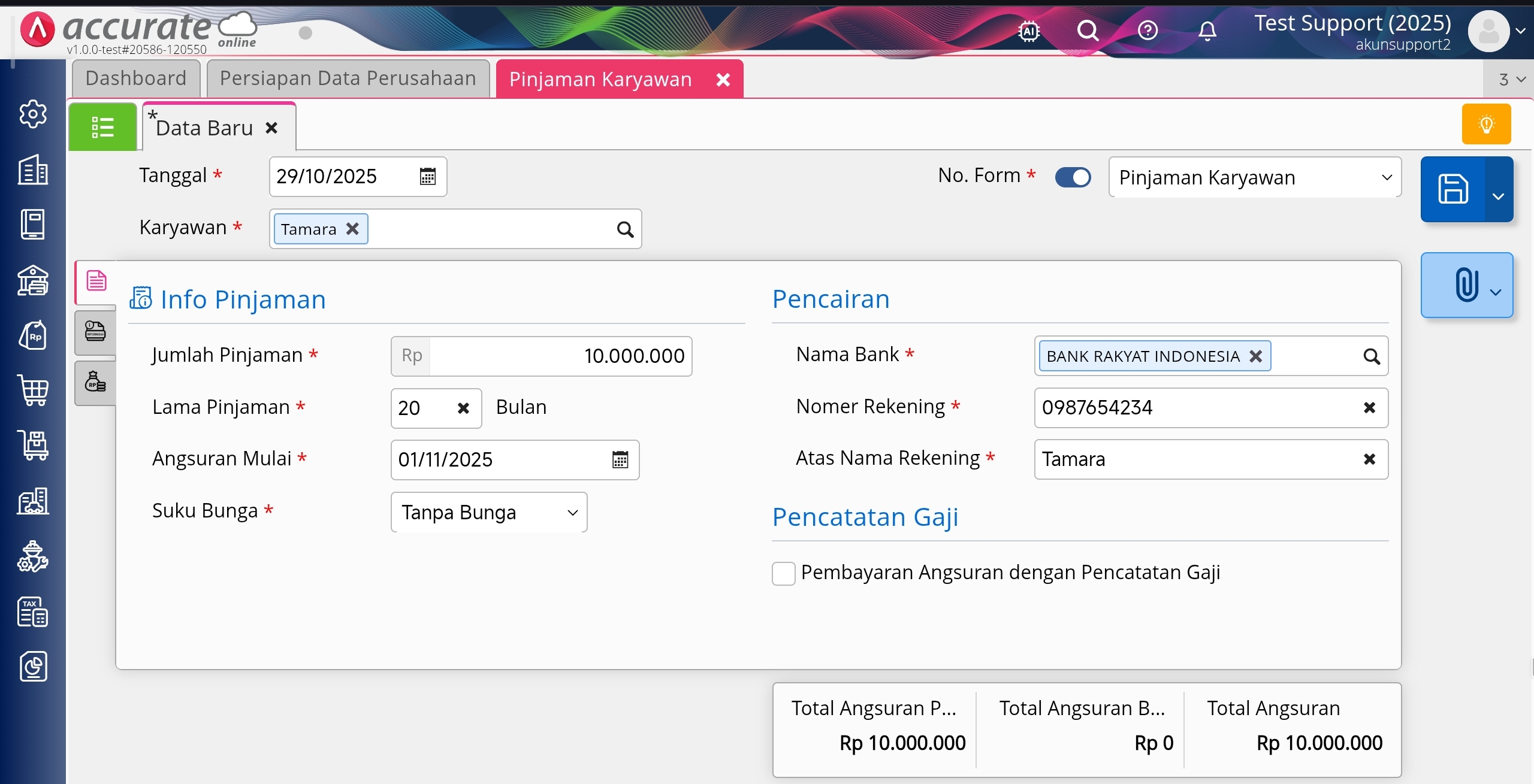Open the AI assistant chip icon
Image resolution: width=1534 pixels, height=784 pixels.
tap(1029, 31)
